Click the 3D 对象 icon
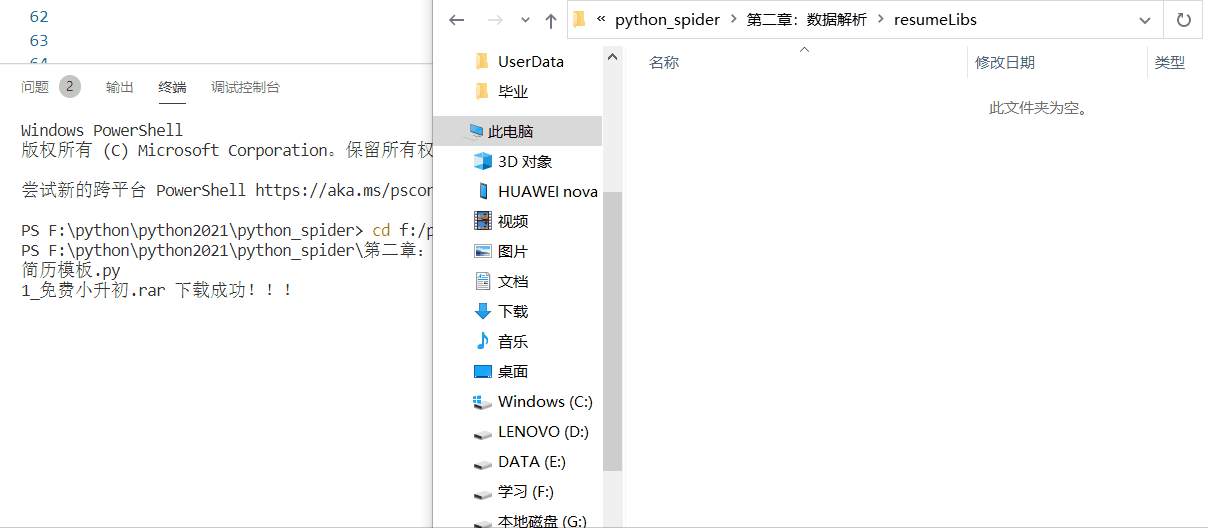Image resolution: width=1208 pixels, height=528 pixels. click(483, 161)
